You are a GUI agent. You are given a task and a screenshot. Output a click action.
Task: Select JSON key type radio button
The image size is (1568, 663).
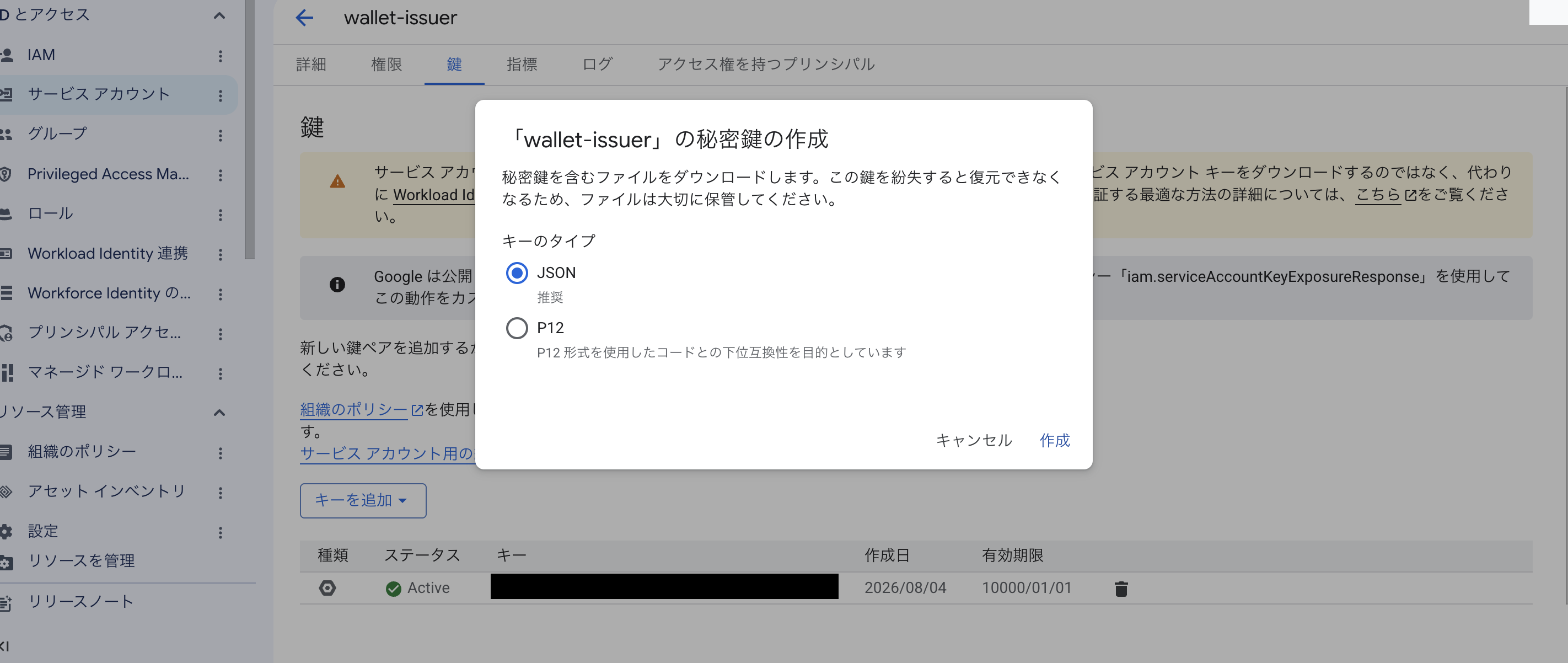click(517, 272)
